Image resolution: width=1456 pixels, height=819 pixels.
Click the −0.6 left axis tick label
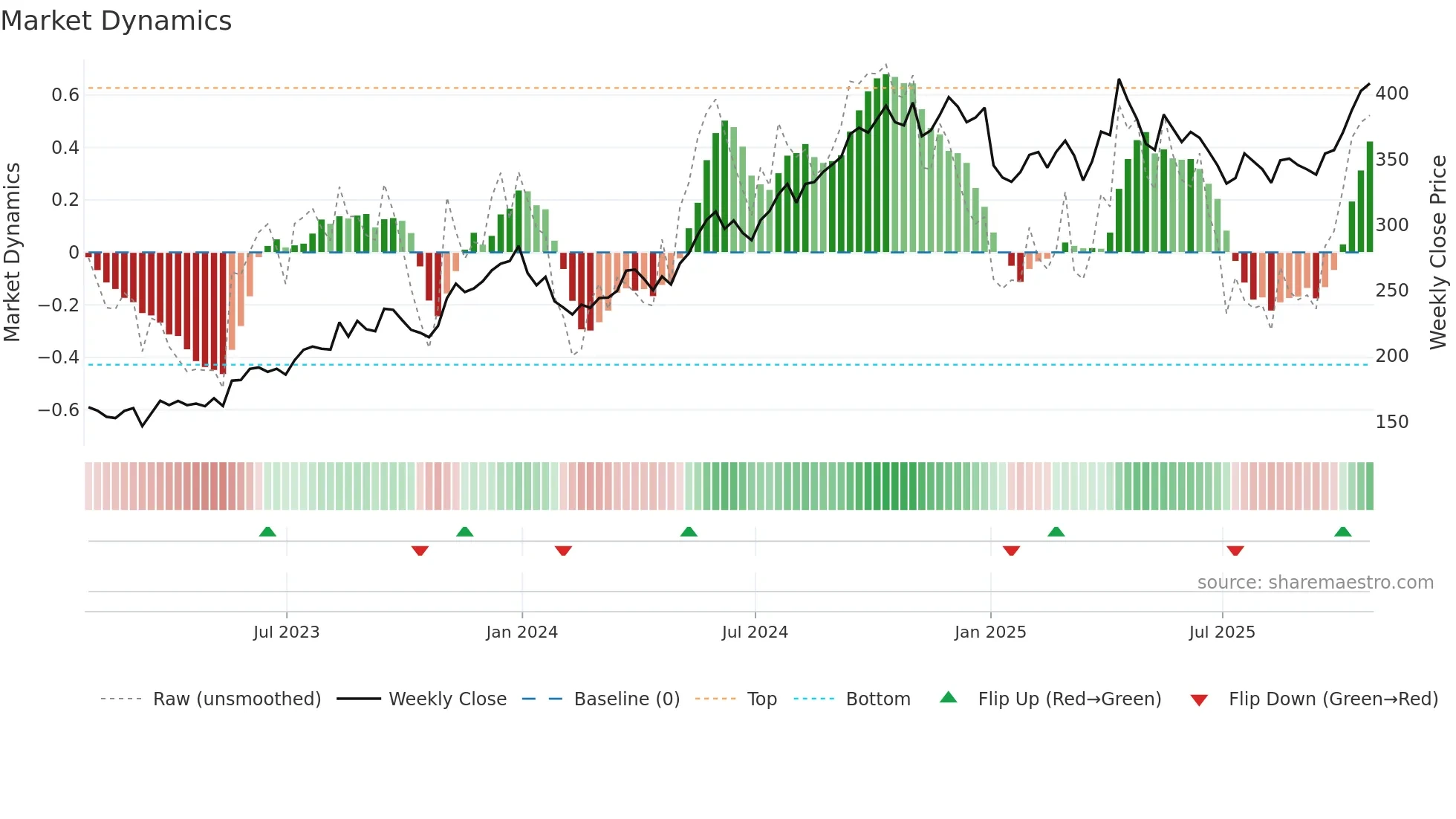point(59,410)
